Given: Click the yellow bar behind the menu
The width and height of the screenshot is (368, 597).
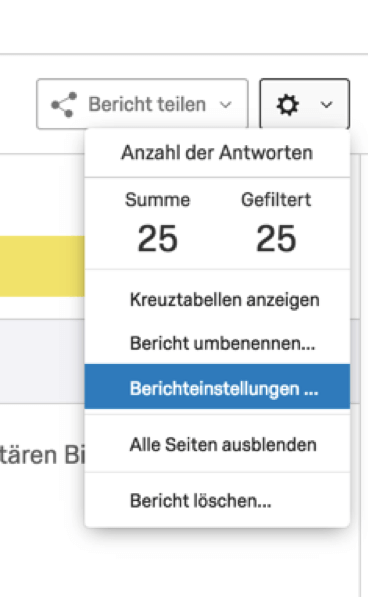Looking at the screenshot, I should coord(42,266).
